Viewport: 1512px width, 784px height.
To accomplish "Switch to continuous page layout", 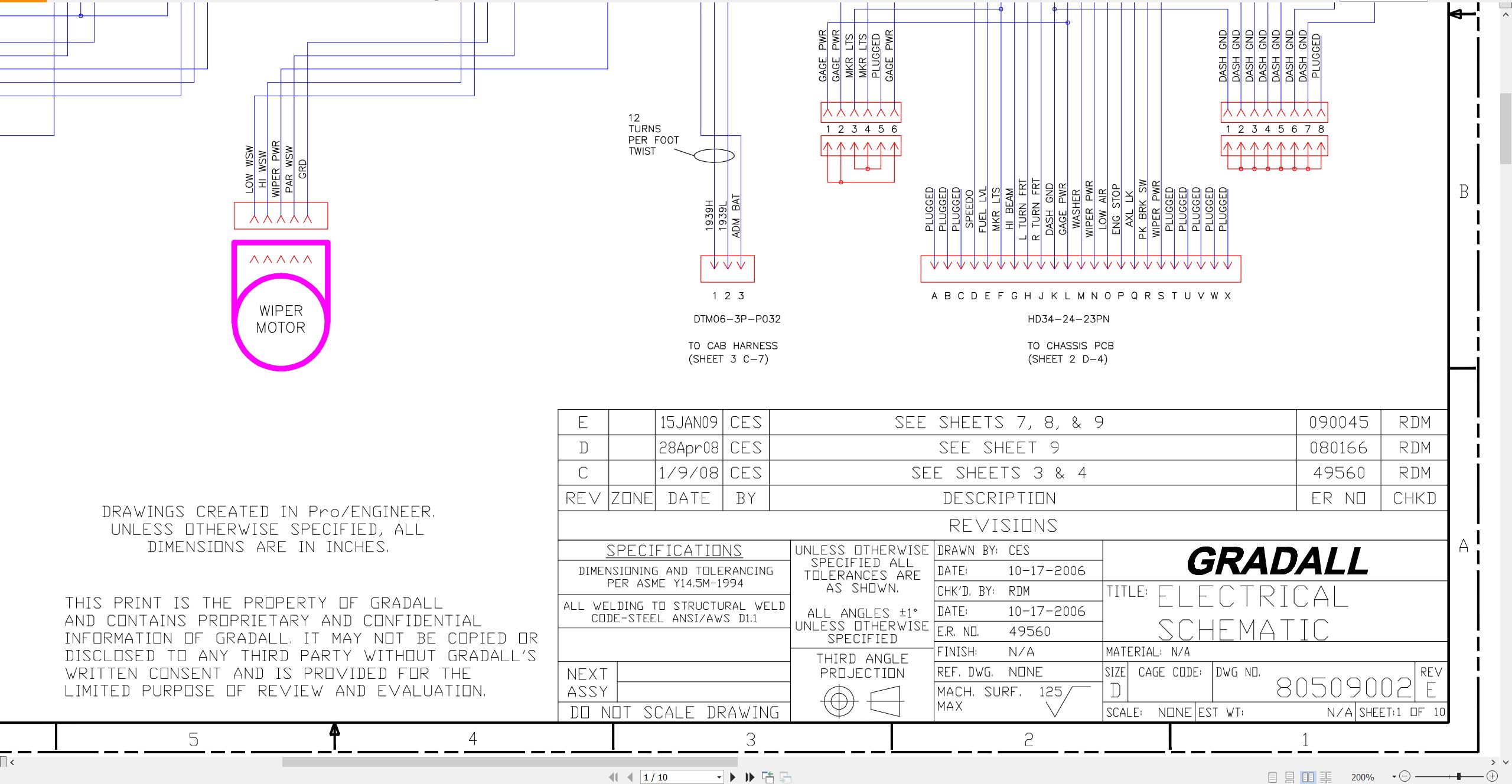I will pos(1290,777).
